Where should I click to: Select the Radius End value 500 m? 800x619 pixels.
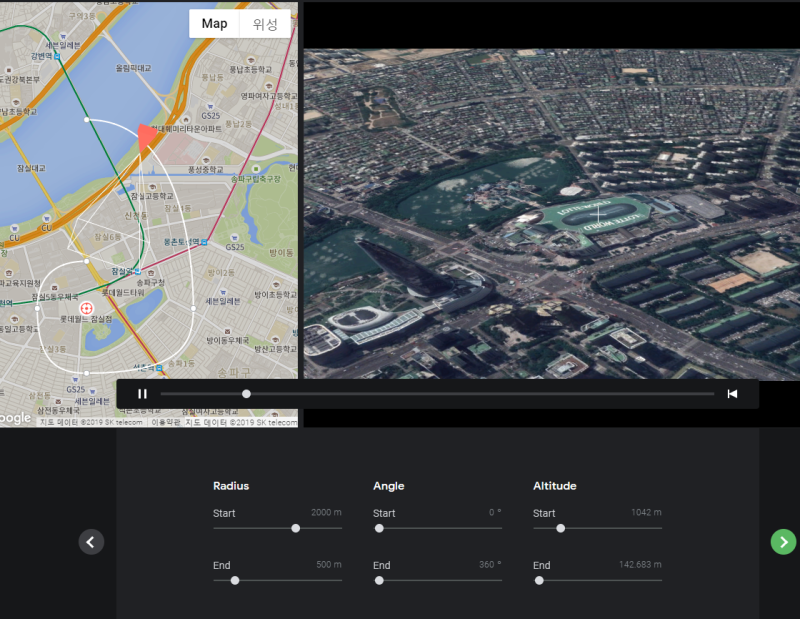329,564
